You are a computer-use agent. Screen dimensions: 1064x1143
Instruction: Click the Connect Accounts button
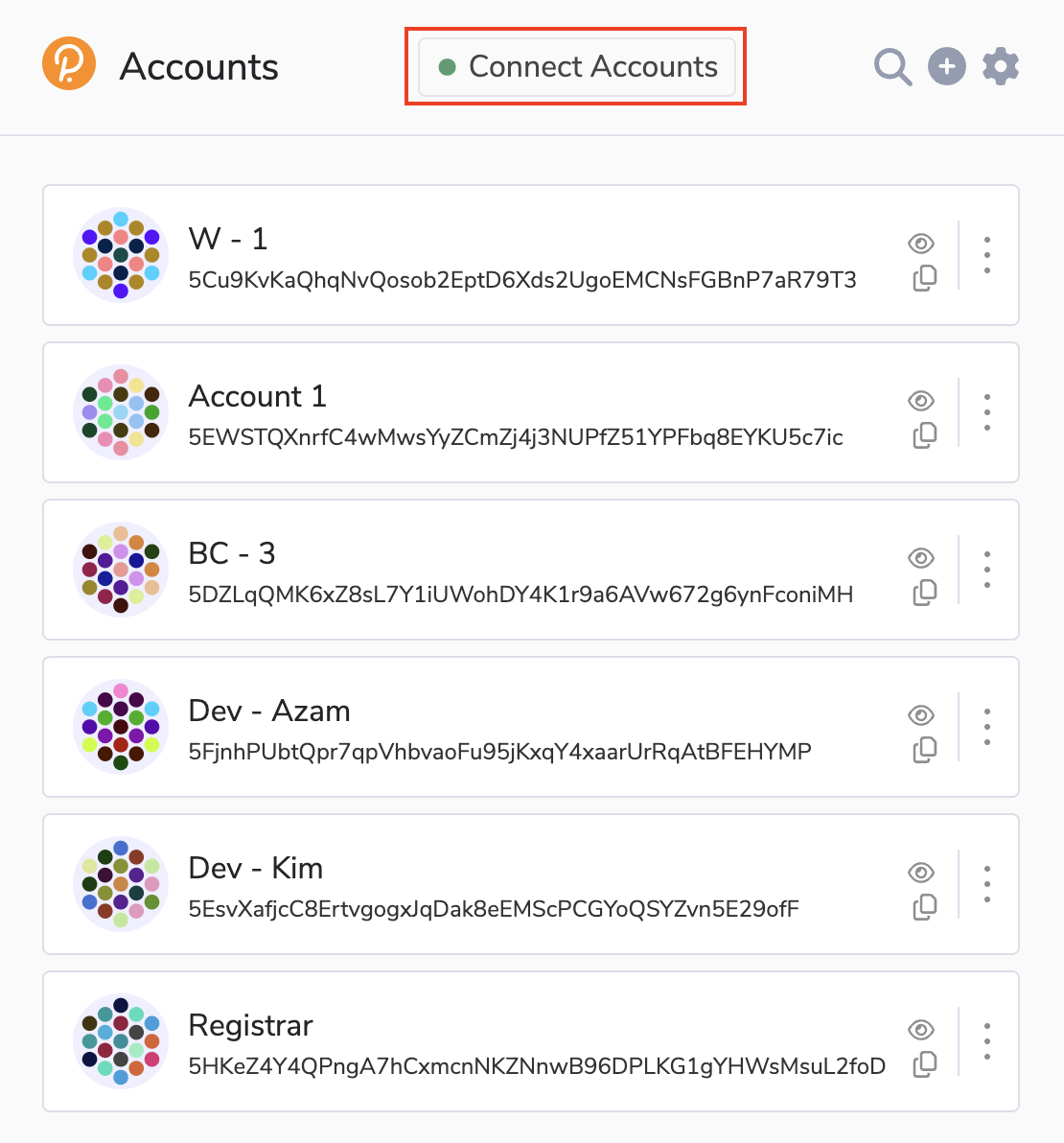point(577,67)
